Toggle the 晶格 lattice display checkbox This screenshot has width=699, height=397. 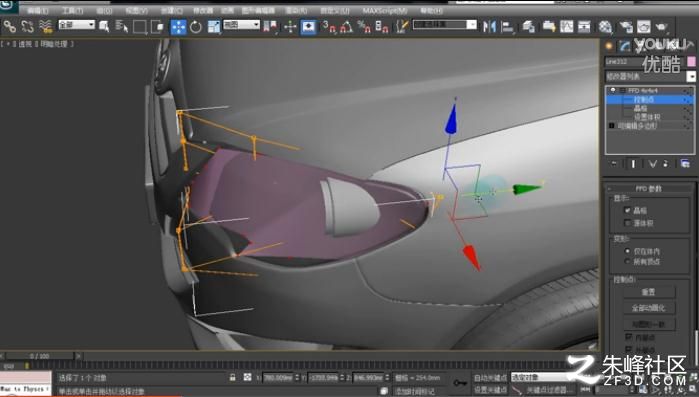[x=628, y=210]
